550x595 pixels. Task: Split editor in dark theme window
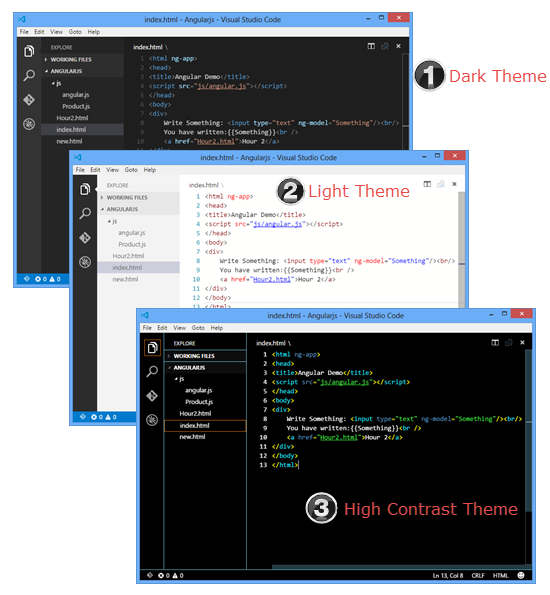click(371, 46)
